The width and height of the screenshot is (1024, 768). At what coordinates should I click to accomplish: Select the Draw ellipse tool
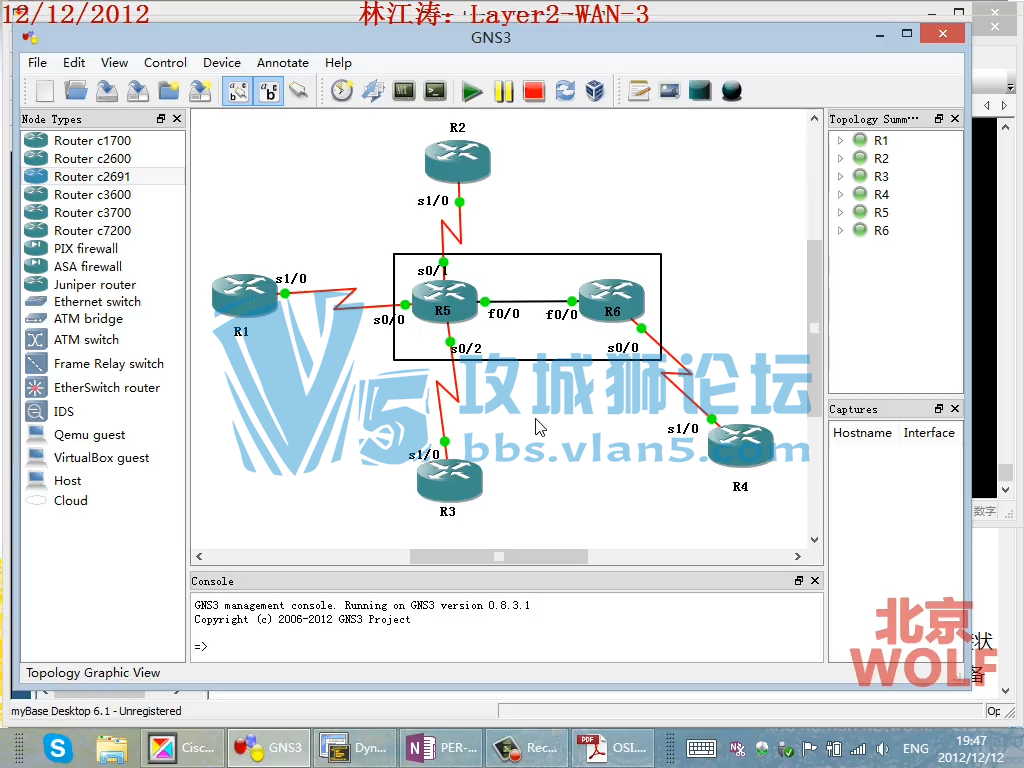point(732,92)
